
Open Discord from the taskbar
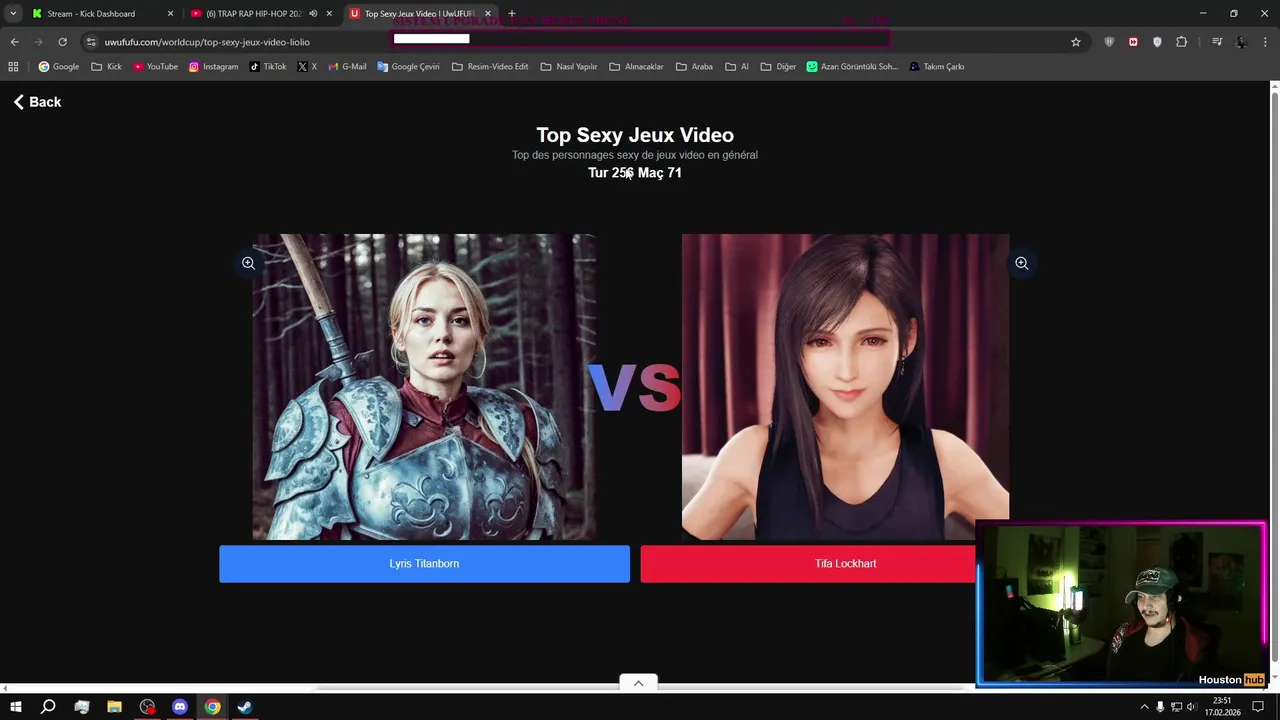[x=180, y=707]
